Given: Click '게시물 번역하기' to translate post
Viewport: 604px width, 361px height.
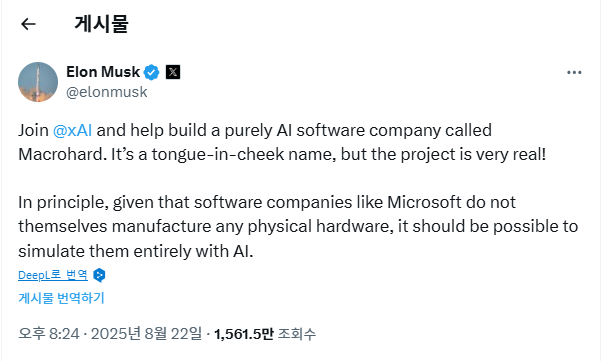Looking at the screenshot, I should 61,298.
